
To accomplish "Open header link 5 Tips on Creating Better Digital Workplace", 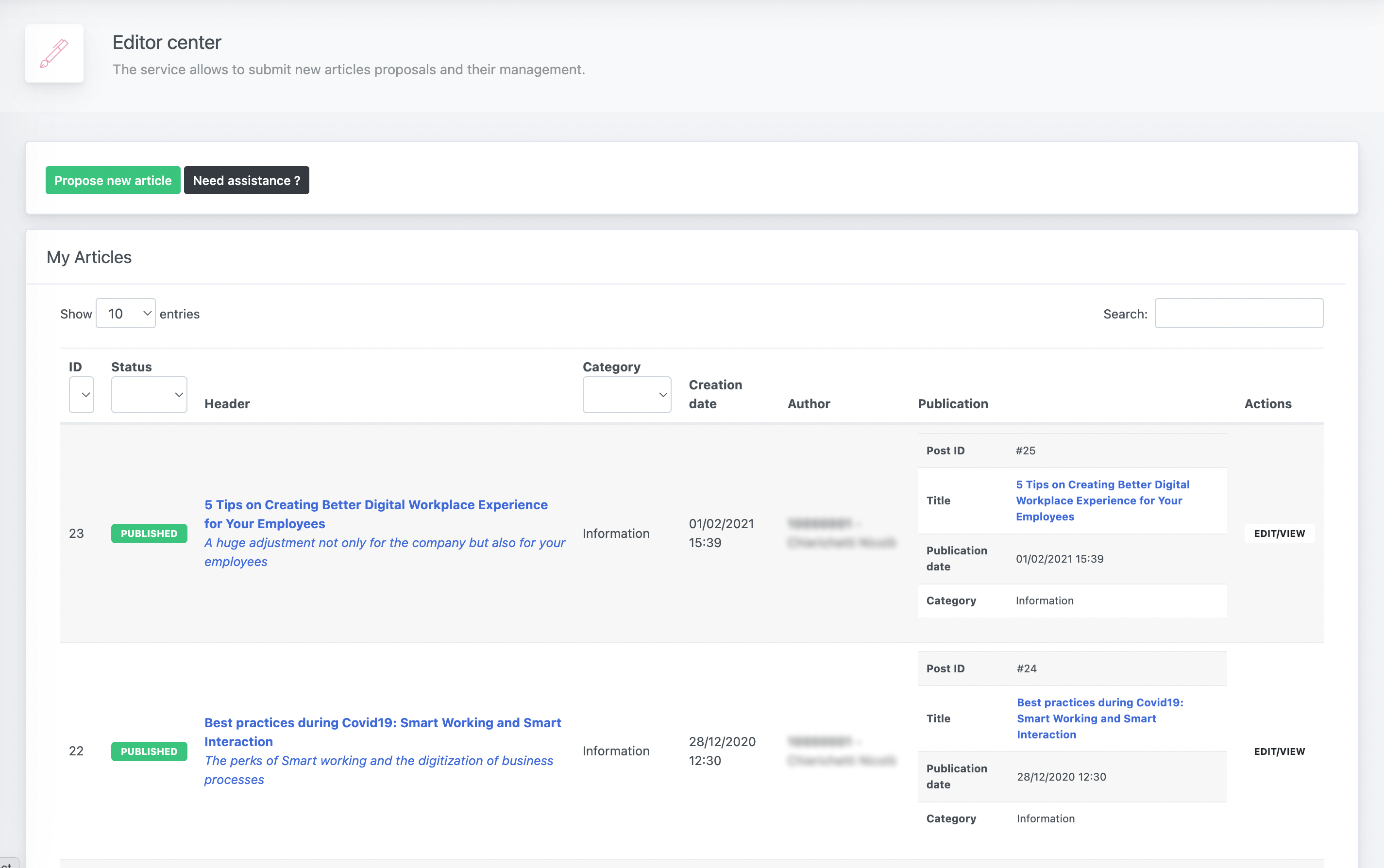I will coord(376,514).
